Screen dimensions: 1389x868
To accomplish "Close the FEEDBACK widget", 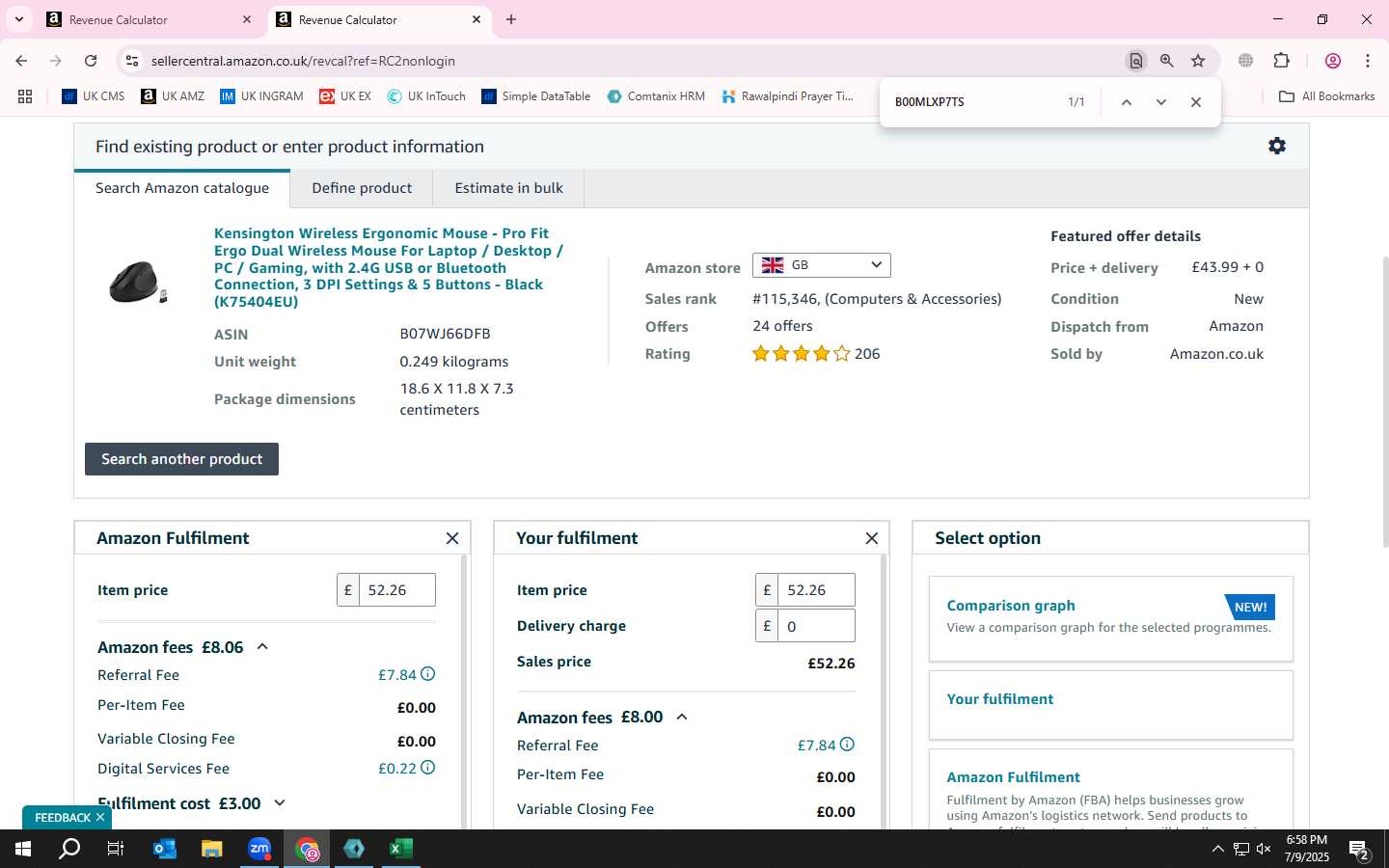I will point(100,817).
